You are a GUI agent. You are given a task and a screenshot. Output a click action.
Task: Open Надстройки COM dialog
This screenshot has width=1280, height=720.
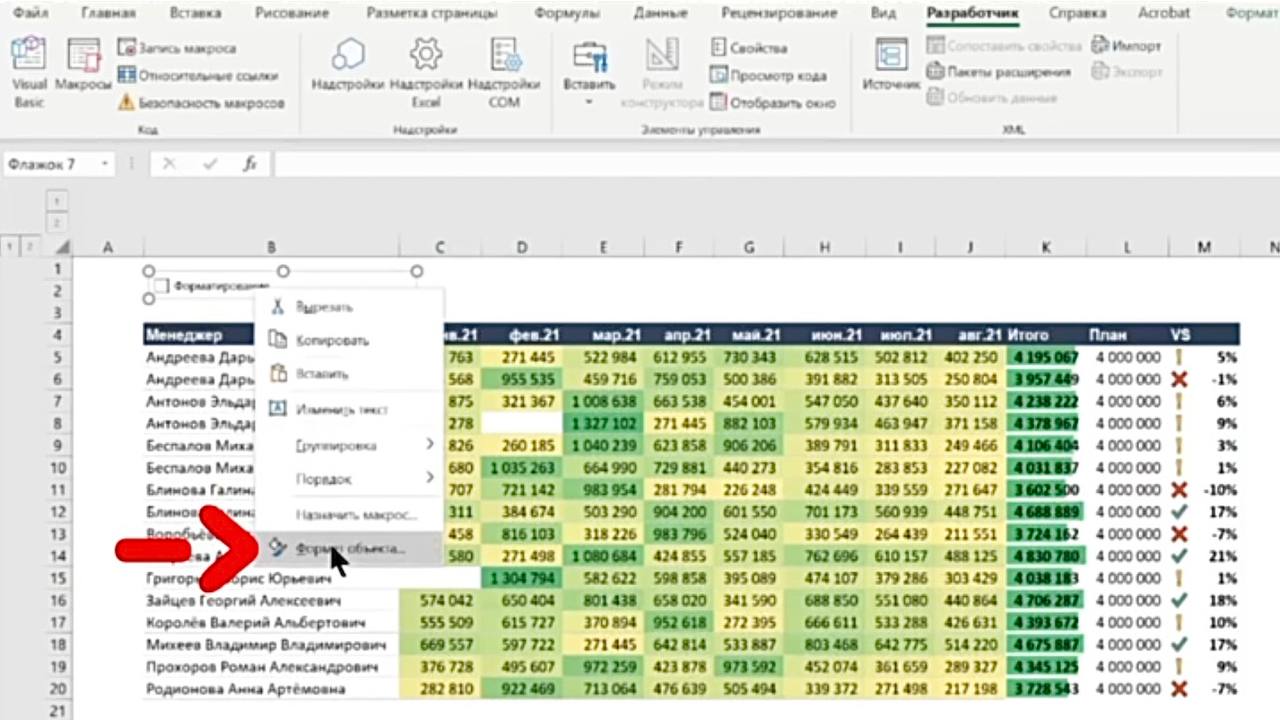tap(504, 72)
